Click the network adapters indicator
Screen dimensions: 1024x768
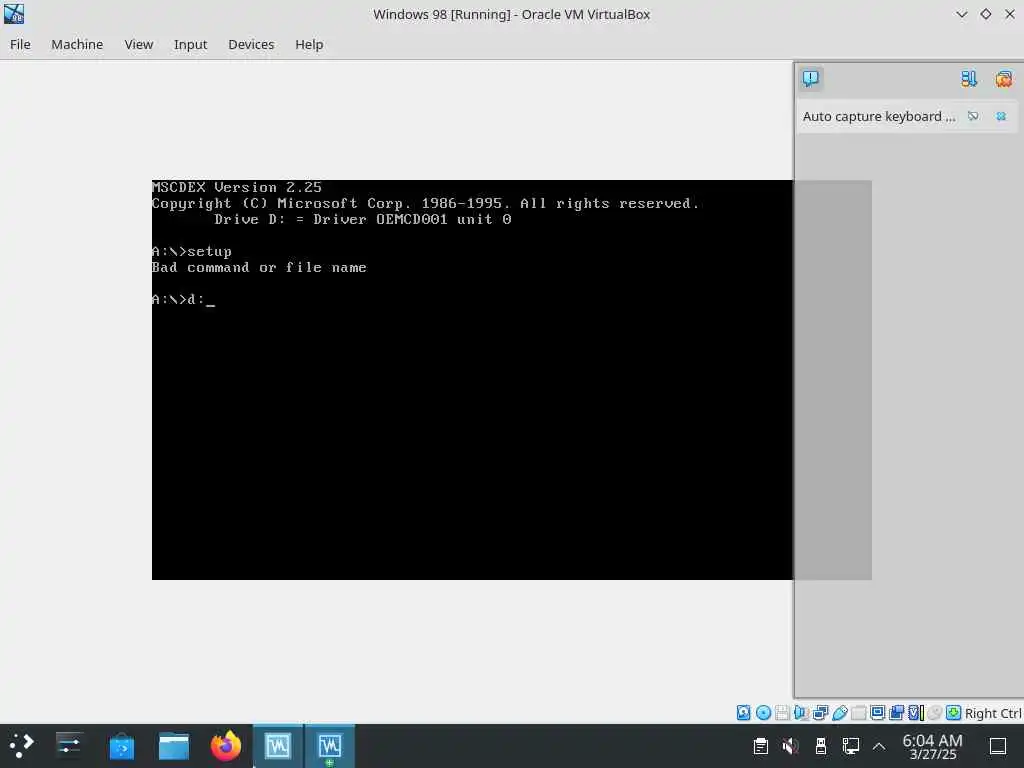[x=820, y=712]
